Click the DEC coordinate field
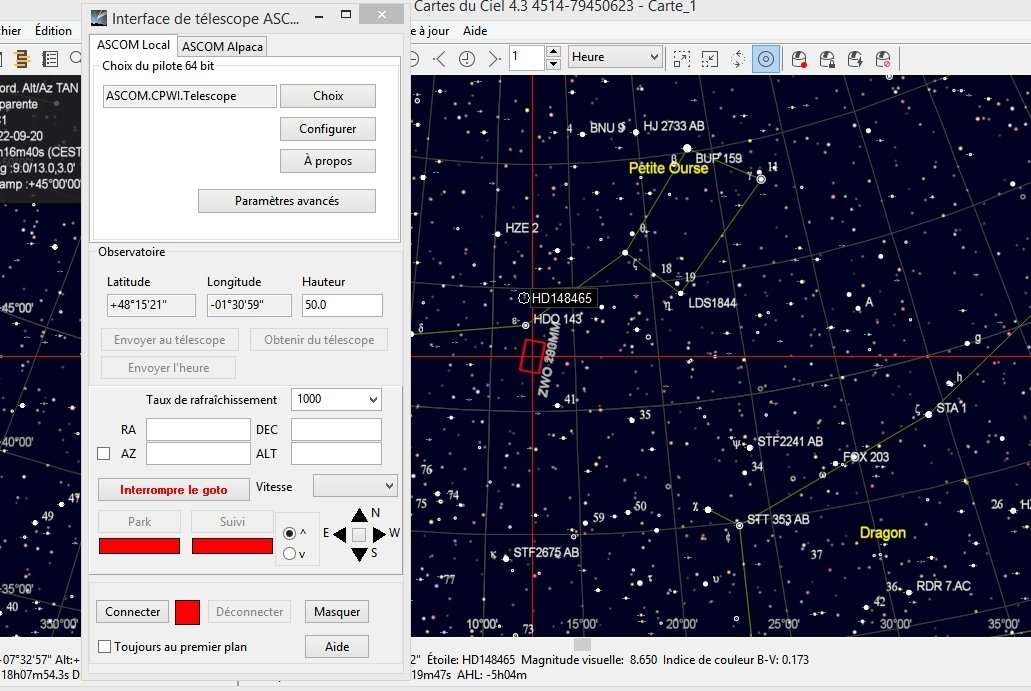Viewport: 1031px width, 691px height. pyautogui.click(x=336, y=429)
